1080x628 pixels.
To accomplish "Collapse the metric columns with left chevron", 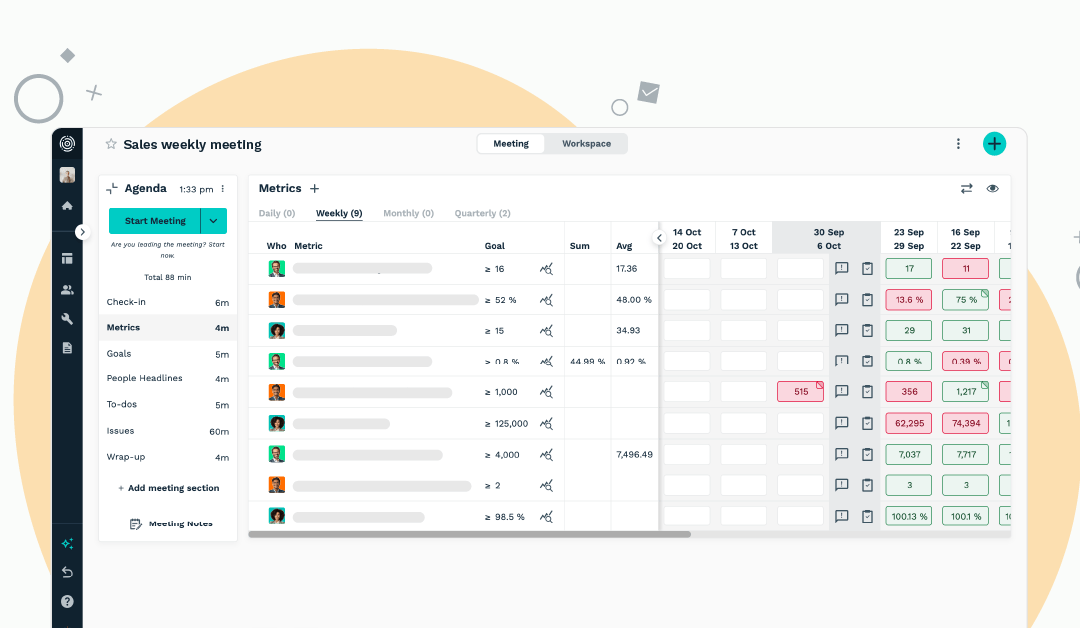I will (659, 238).
